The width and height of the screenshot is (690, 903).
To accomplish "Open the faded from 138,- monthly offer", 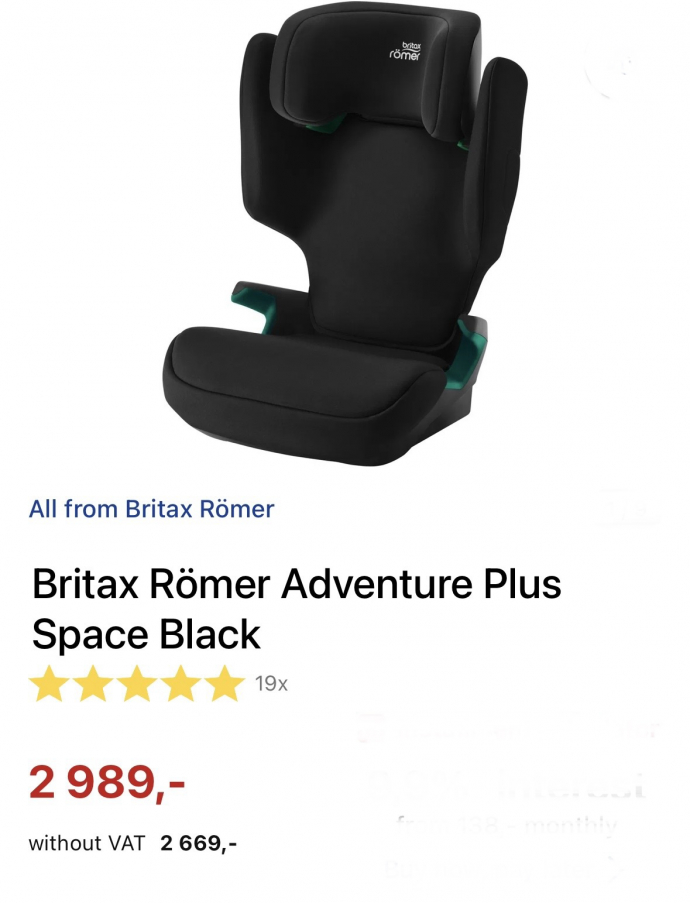I will pyautogui.click(x=507, y=825).
